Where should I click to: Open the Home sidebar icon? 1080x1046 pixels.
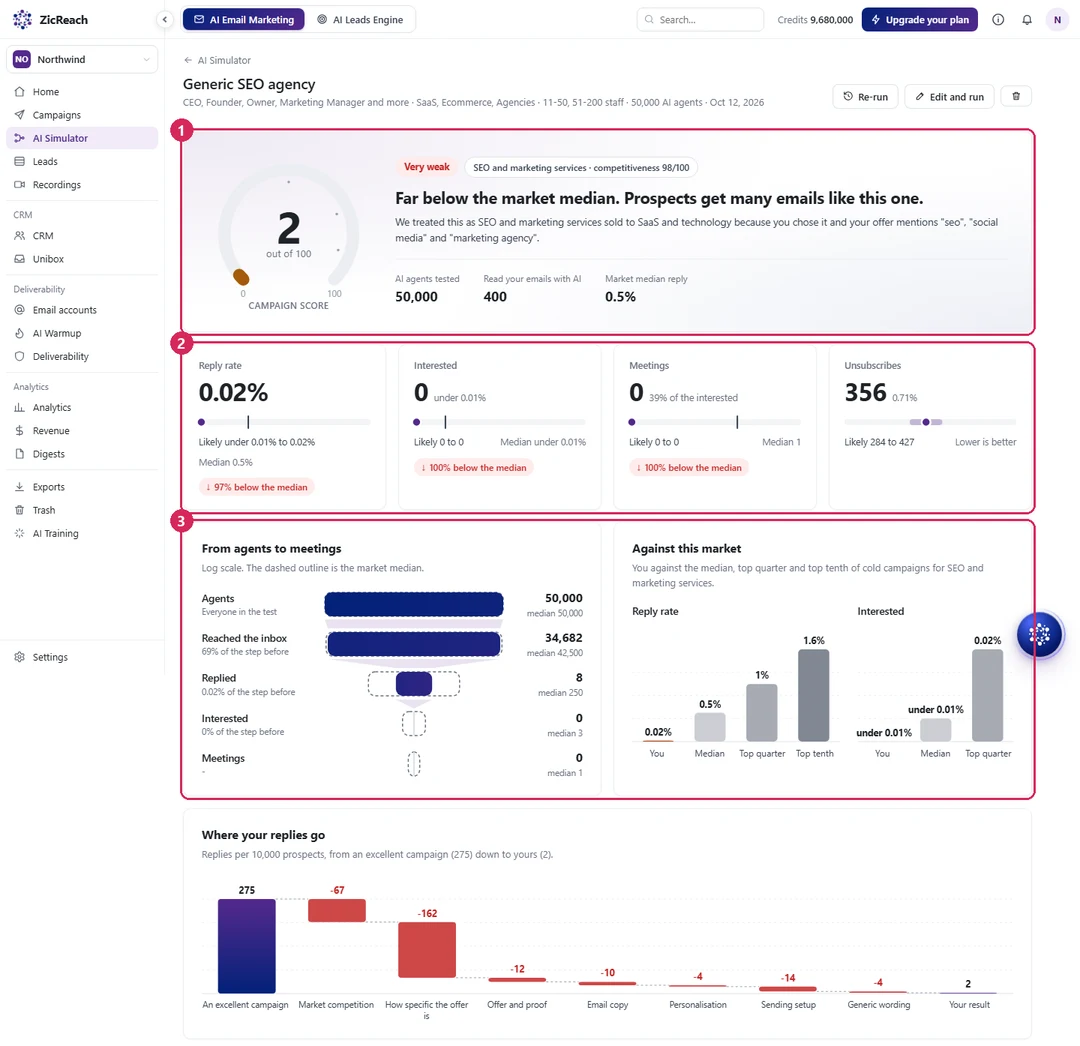click(19, 92)
